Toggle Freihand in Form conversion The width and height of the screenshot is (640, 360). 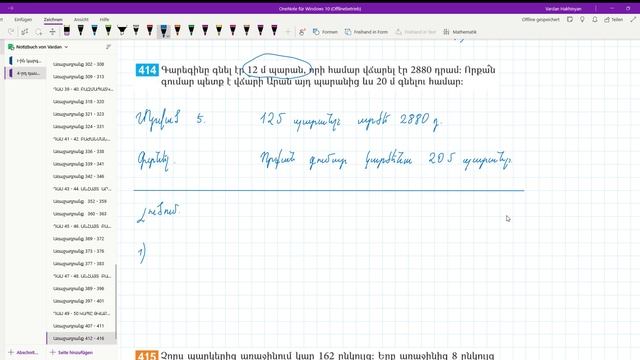click(x=366, y=32)
